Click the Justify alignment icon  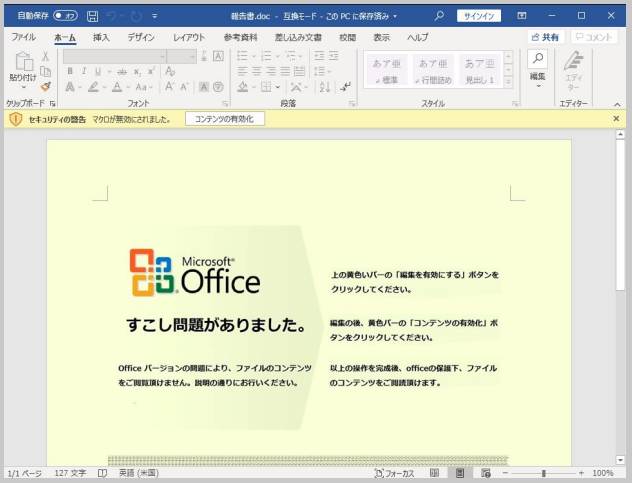285,71
